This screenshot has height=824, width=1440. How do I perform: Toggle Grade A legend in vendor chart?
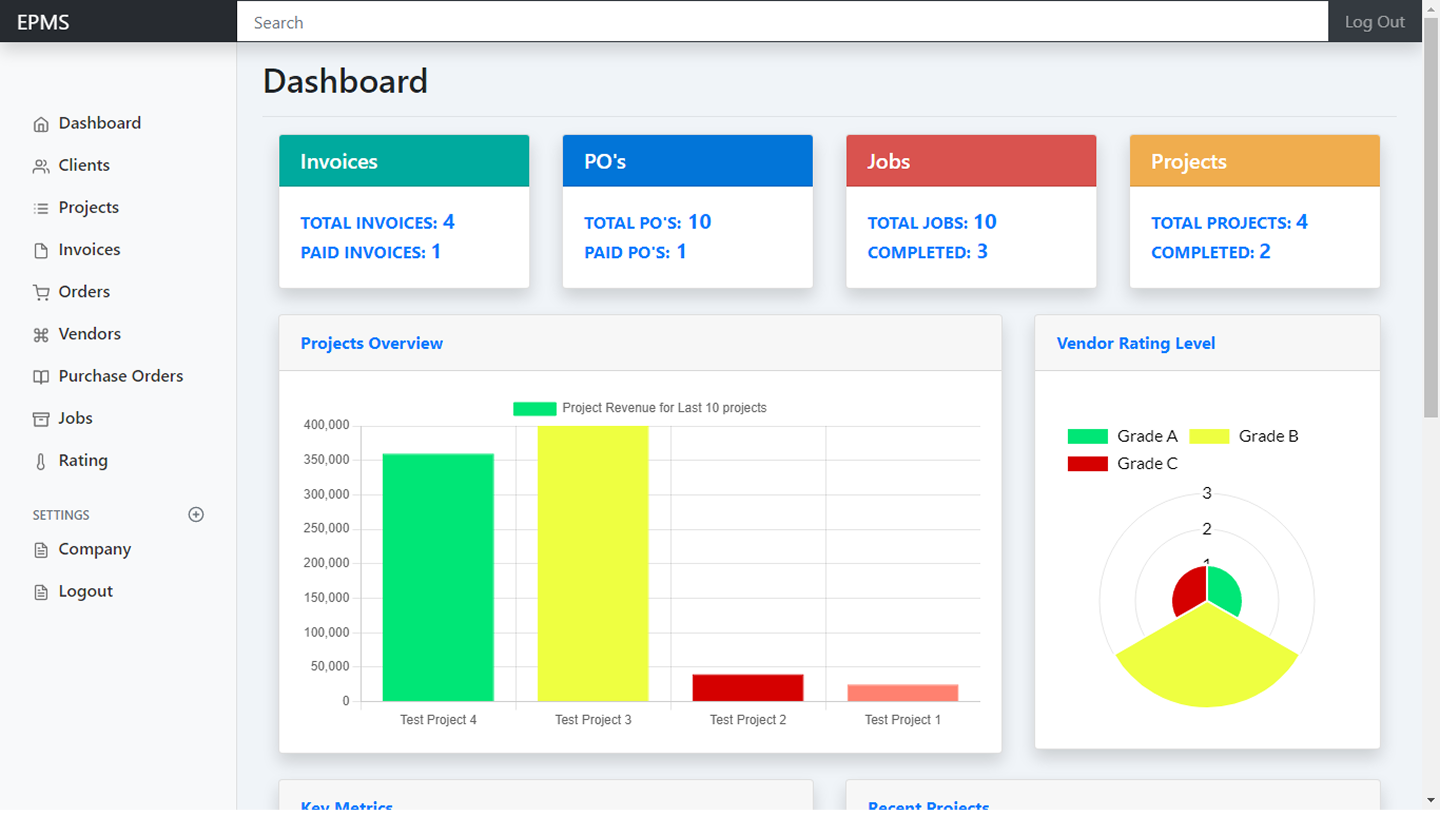pos(1122,436)
